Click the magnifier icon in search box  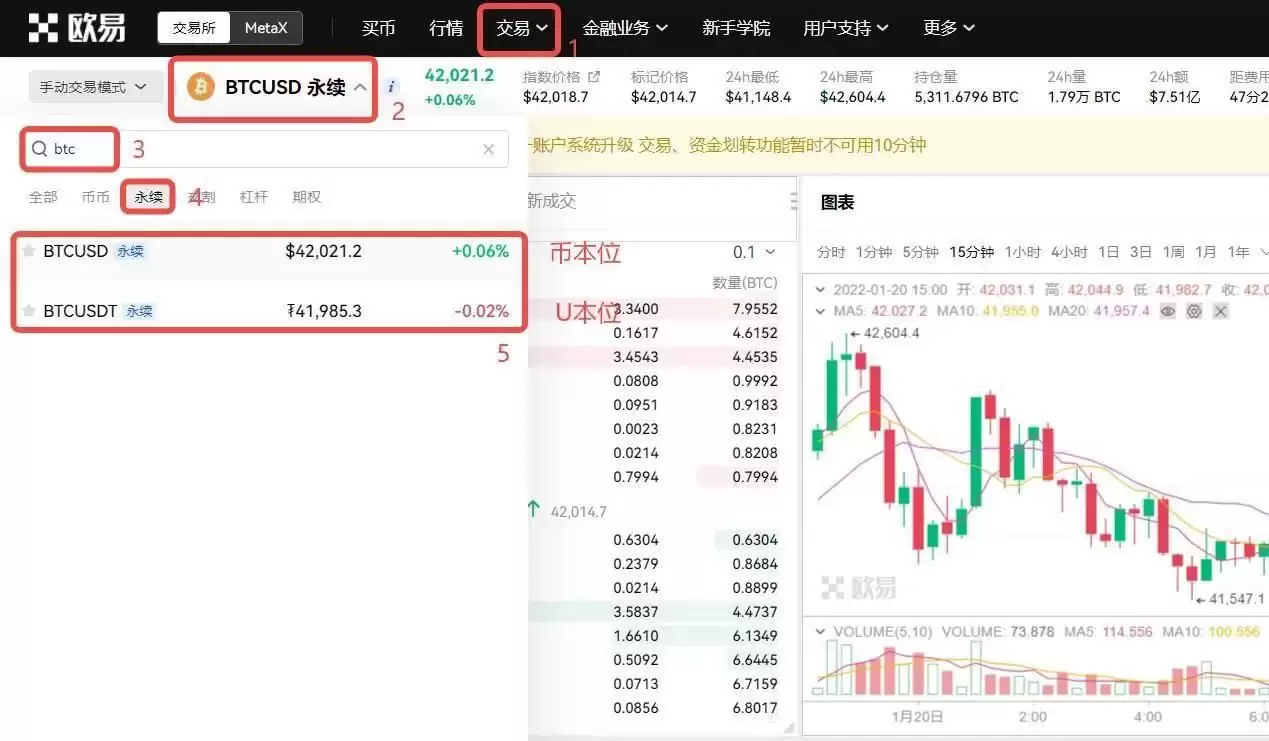(39, 148)
